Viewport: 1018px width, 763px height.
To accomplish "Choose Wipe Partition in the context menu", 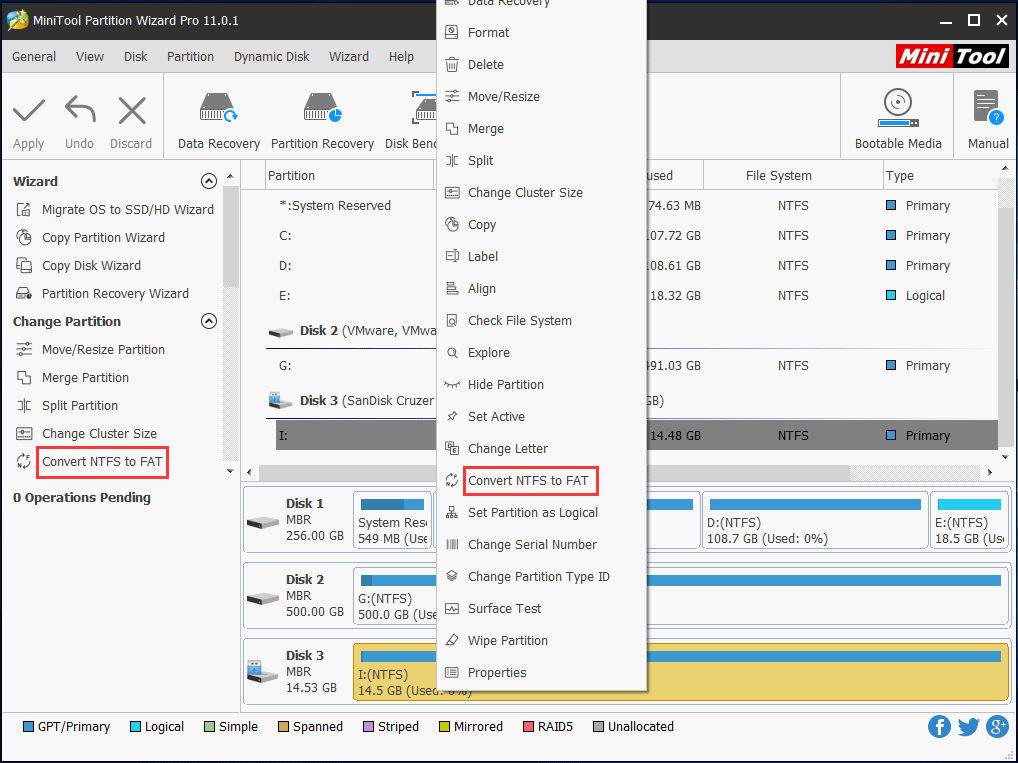I will pyautogui.click(x=541, y=640).
